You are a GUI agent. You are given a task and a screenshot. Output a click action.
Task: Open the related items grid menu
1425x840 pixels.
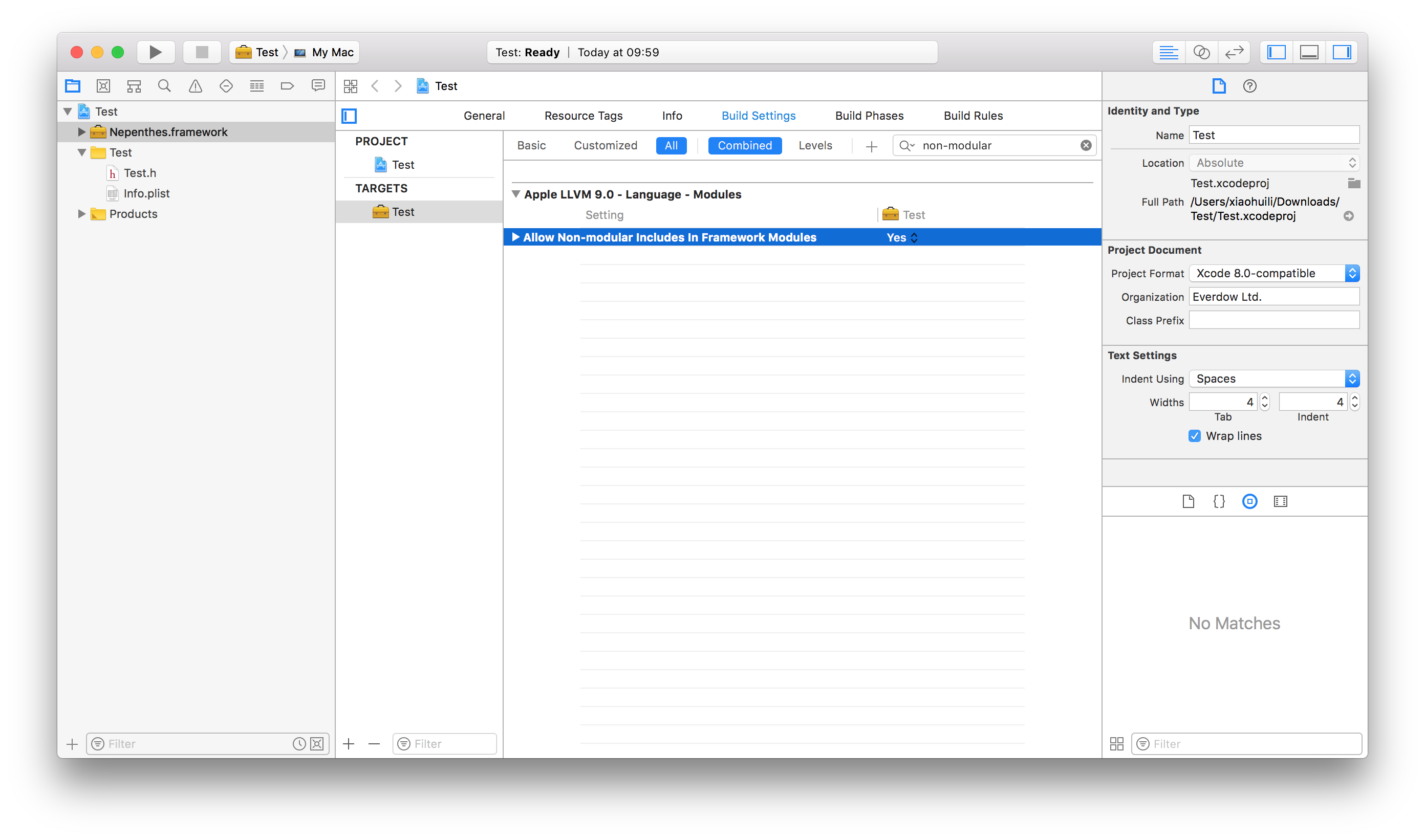click(x=351, y=86)
